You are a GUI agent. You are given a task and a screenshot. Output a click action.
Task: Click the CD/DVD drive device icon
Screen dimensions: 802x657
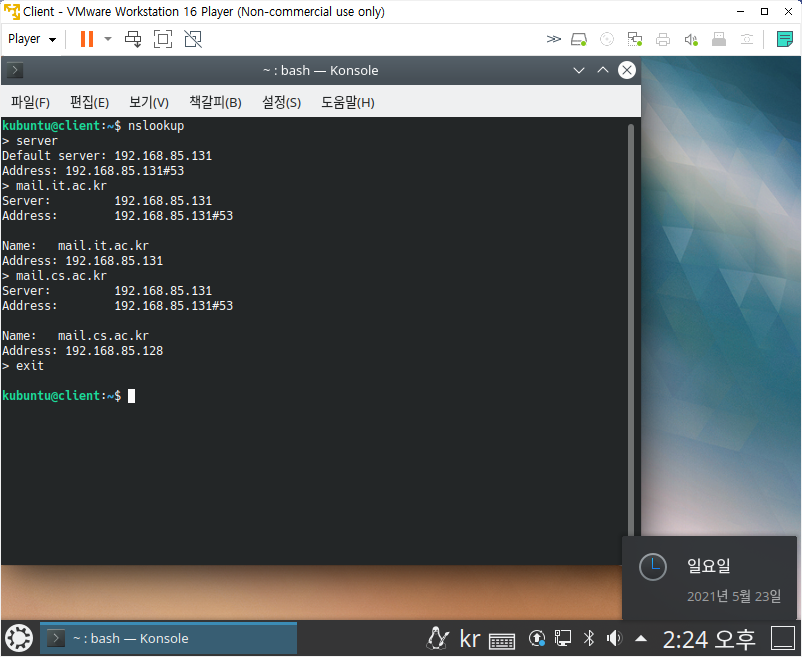607,39
